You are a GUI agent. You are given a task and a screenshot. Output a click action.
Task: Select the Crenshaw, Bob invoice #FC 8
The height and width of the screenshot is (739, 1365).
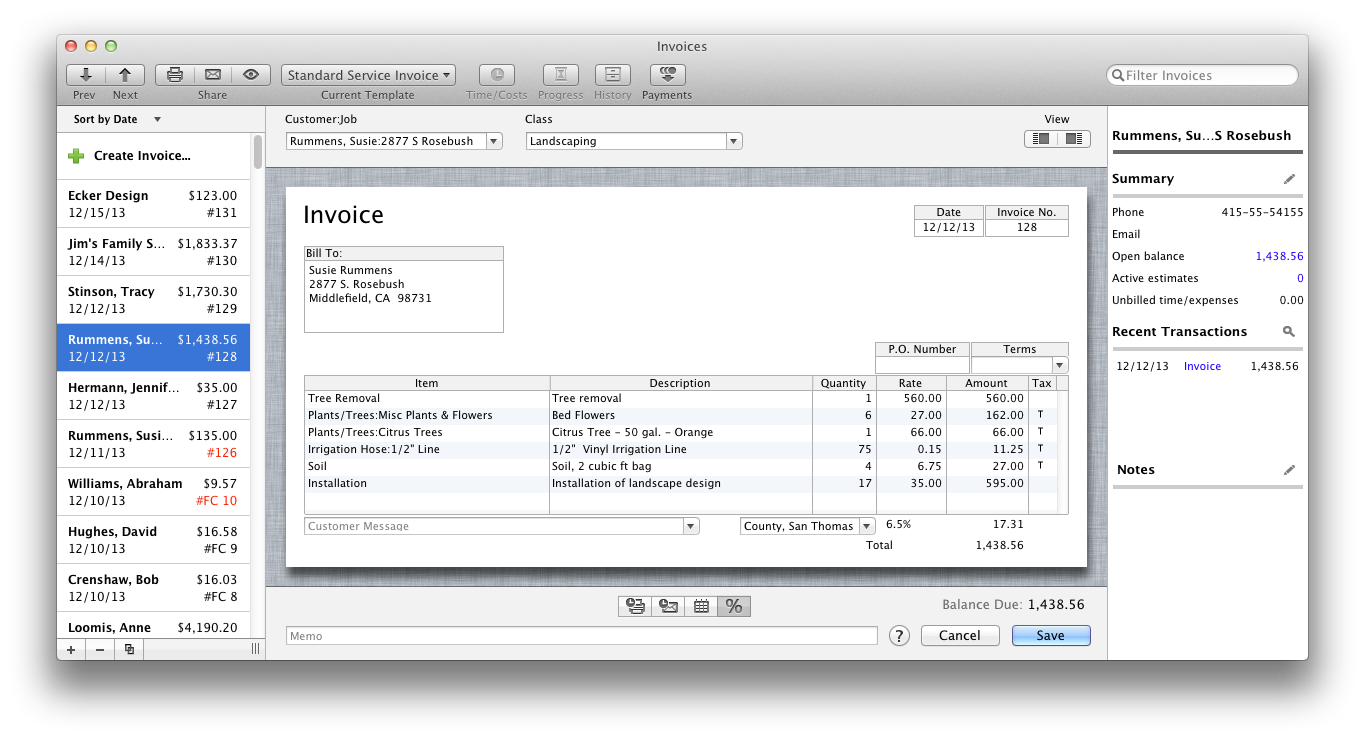[x=153, y=588]
